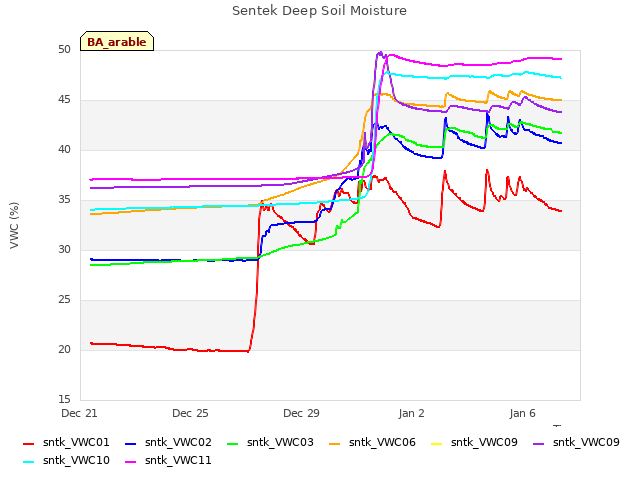Click the purple sntk_VWC09 legend swatch
Viewport: 640px width, 480px height.
[538, 444]
